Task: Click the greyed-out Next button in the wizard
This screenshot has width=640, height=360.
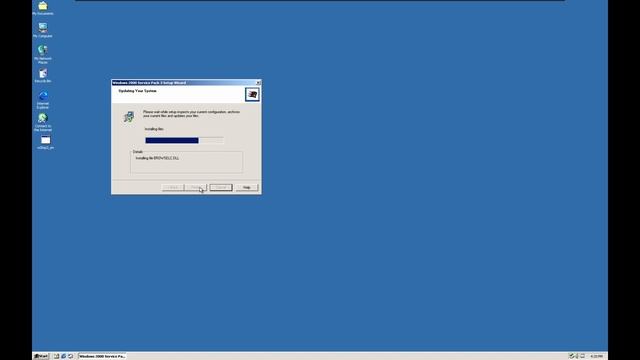Action: pos(196,187)
